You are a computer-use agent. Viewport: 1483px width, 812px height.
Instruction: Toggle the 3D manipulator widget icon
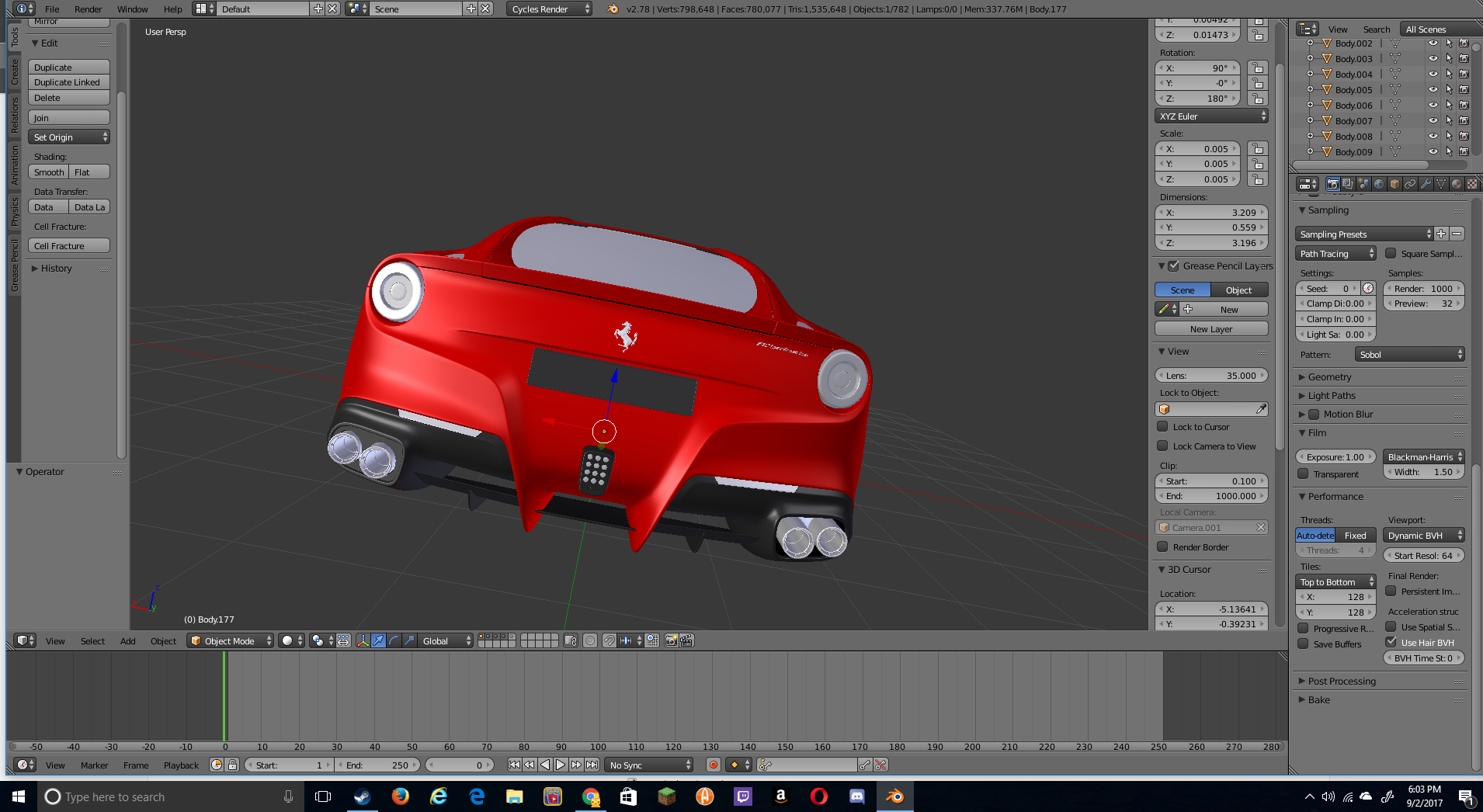point(363,640)
